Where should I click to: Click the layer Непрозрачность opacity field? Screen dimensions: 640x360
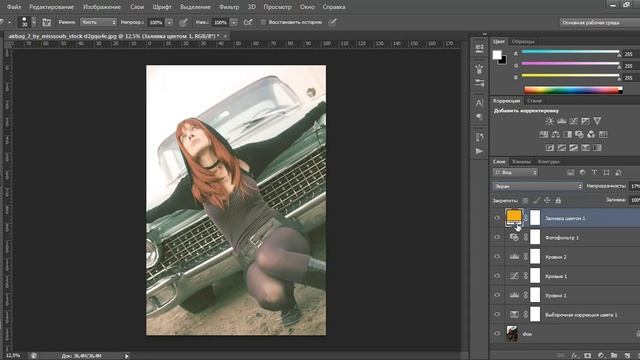tap(635, 186)
